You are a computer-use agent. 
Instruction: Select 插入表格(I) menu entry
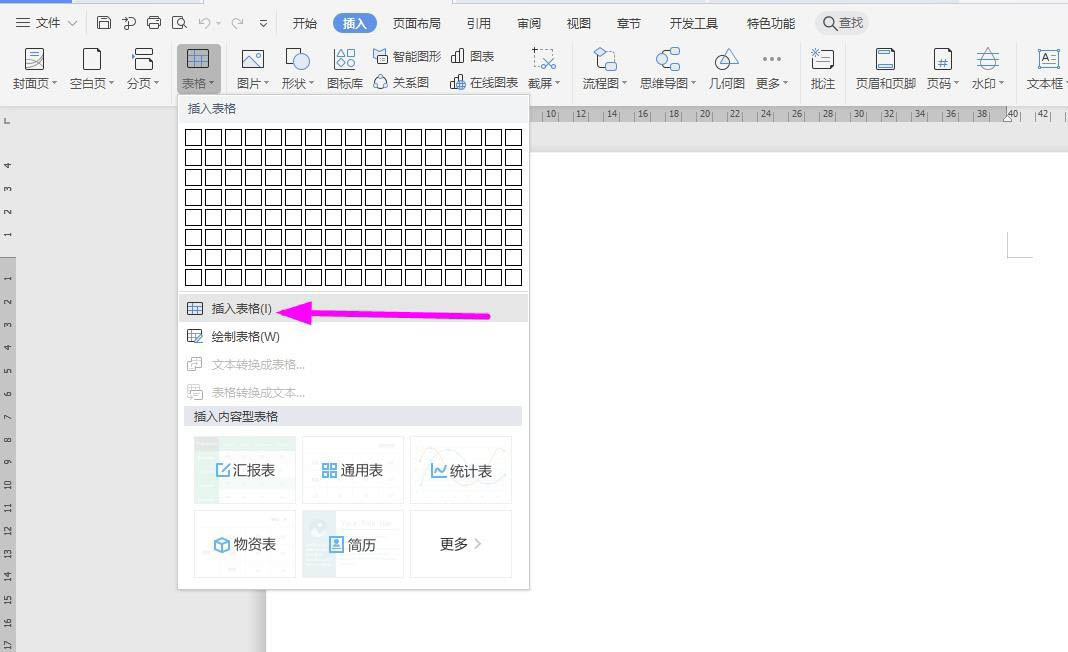pos(241,309)
